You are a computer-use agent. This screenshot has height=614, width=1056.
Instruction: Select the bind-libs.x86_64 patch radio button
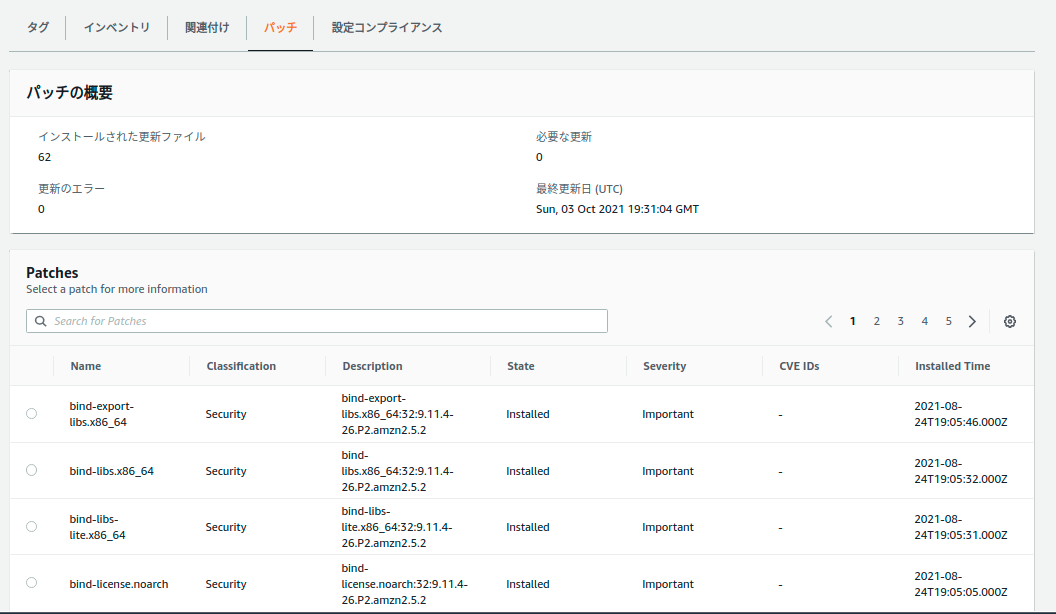pyautogui.click(x=32, y=470)
